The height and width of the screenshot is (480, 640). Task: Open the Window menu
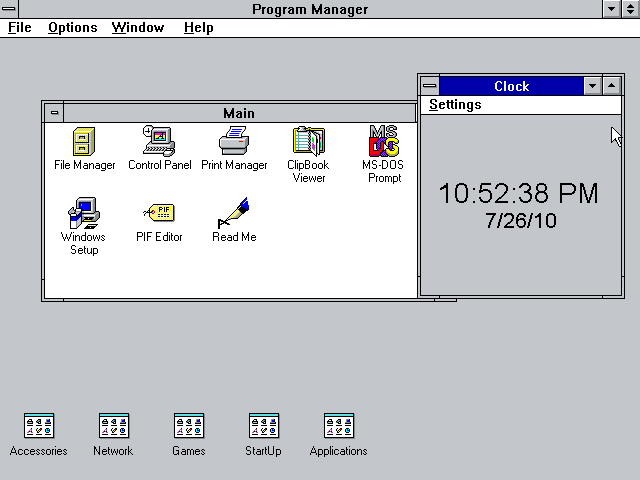(138, 28)
